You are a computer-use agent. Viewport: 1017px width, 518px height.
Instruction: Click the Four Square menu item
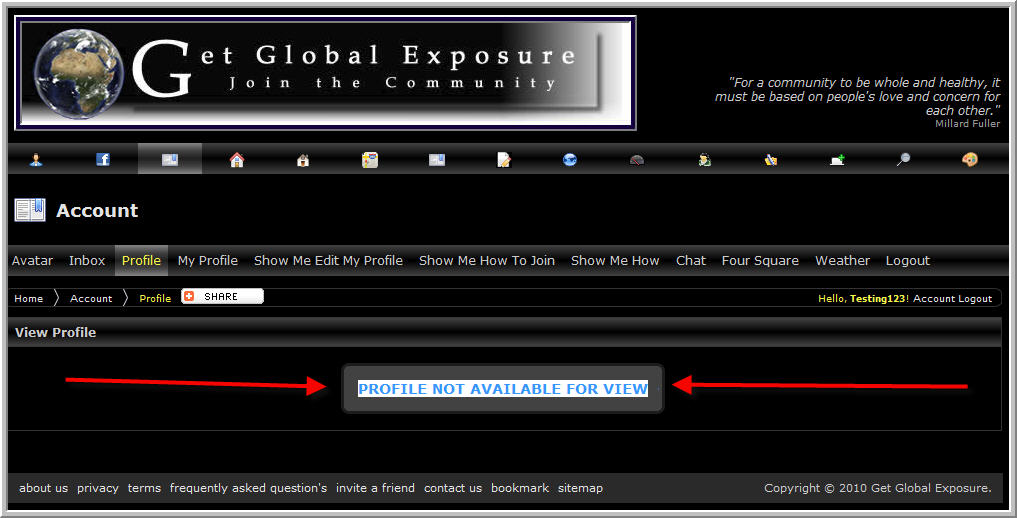(x=760, y=261)
